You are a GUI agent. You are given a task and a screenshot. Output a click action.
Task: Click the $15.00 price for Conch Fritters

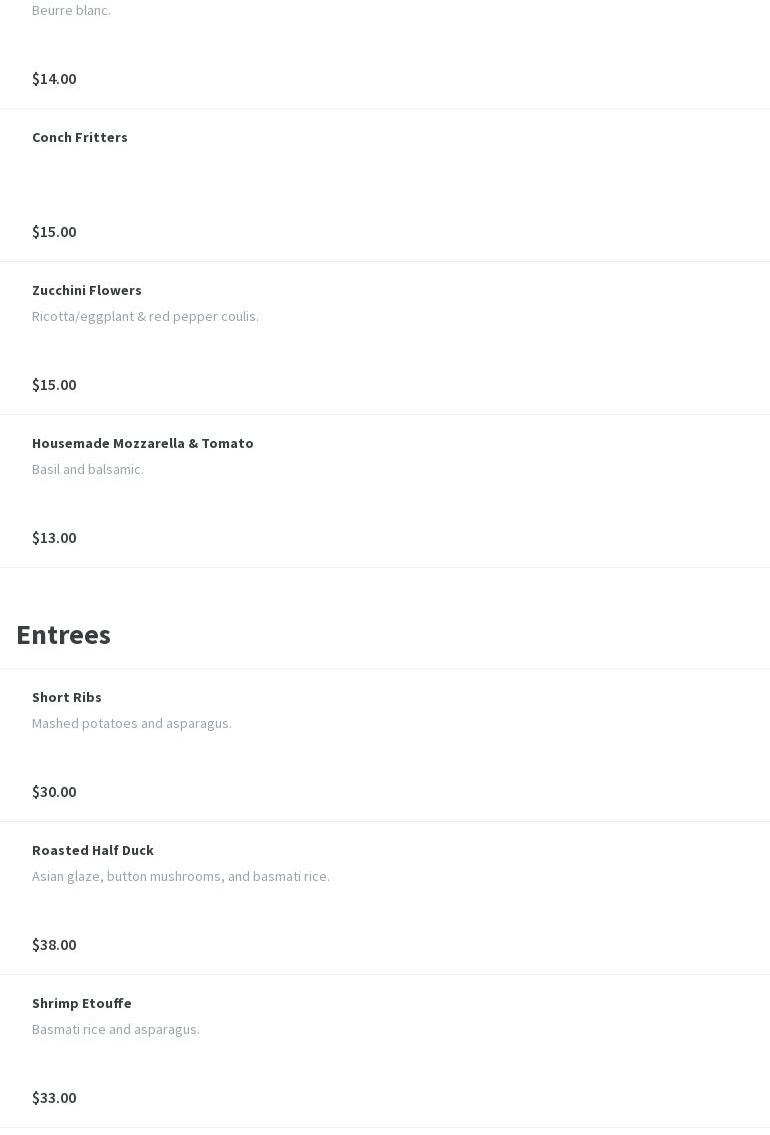click(x=54, y=232)
